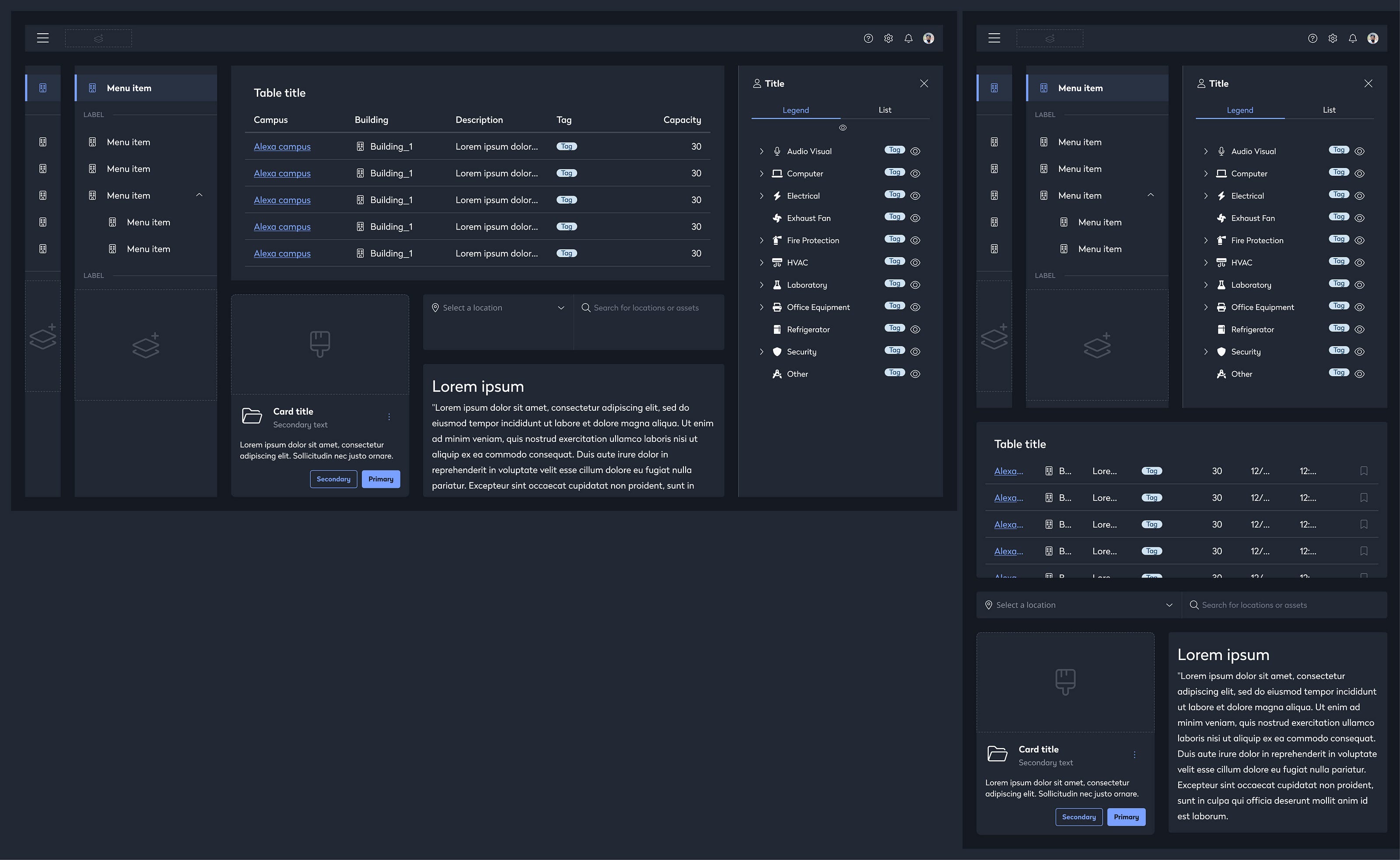Open the hamburger navigation menu
Viewport: 1400px width, 860px height.
pos(43,38)
